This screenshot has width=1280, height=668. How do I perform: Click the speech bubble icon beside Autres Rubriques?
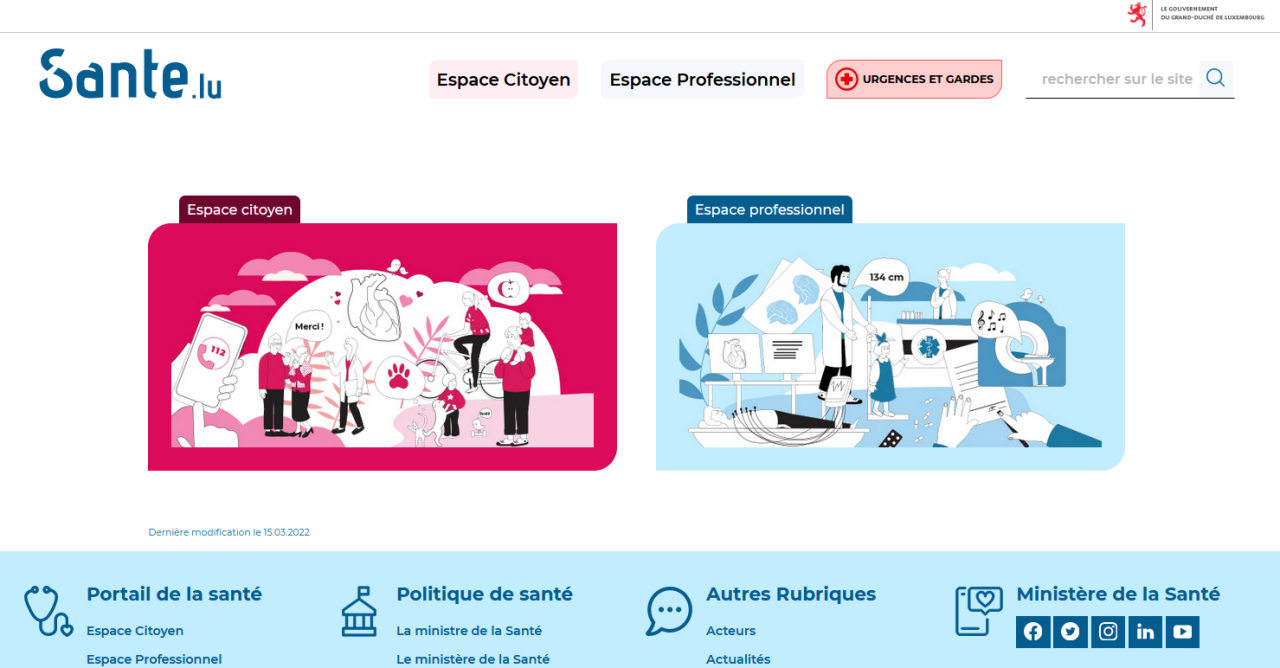click(x=669, y=611)
